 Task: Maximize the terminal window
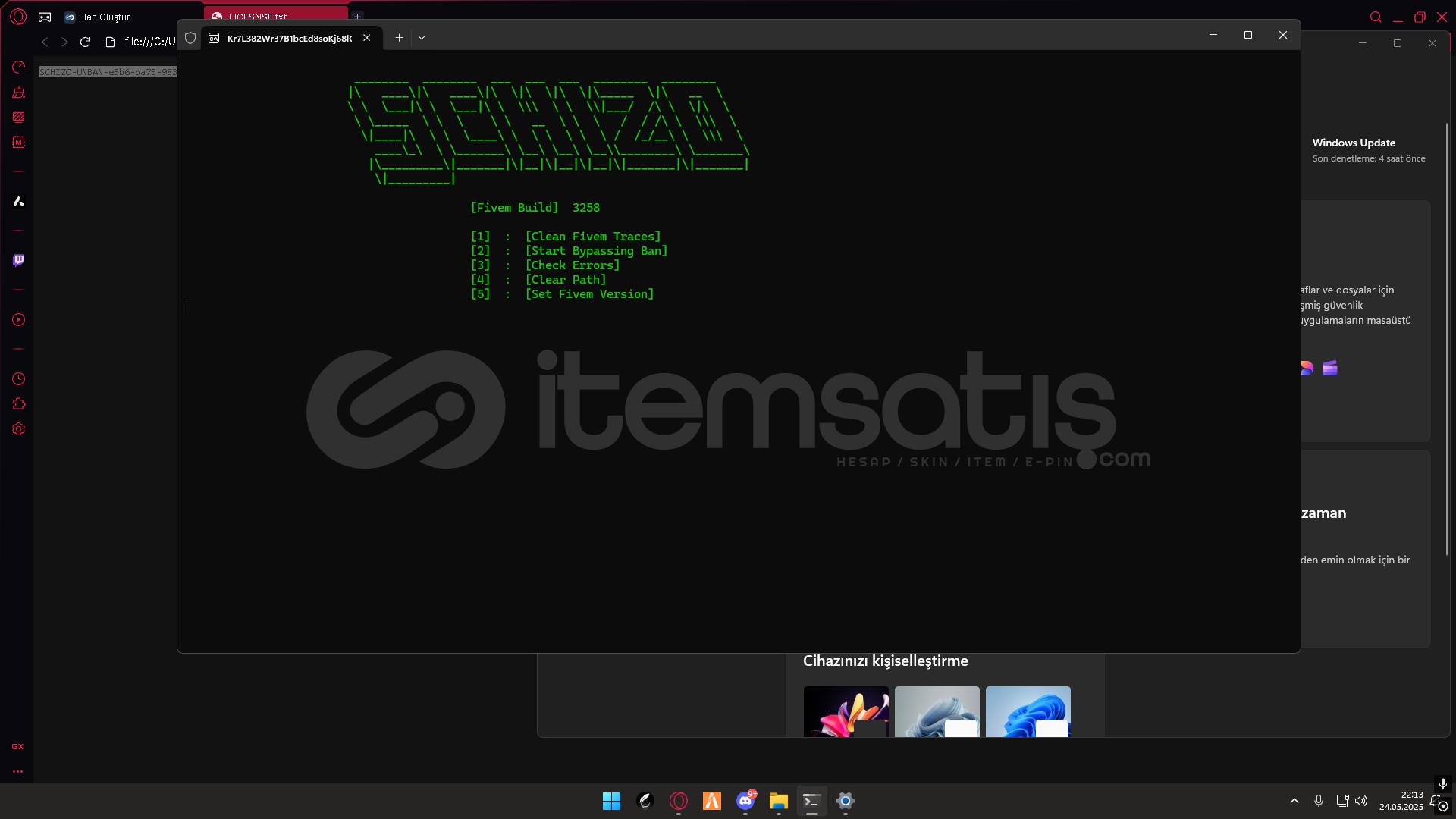[x=1248, y=35]
